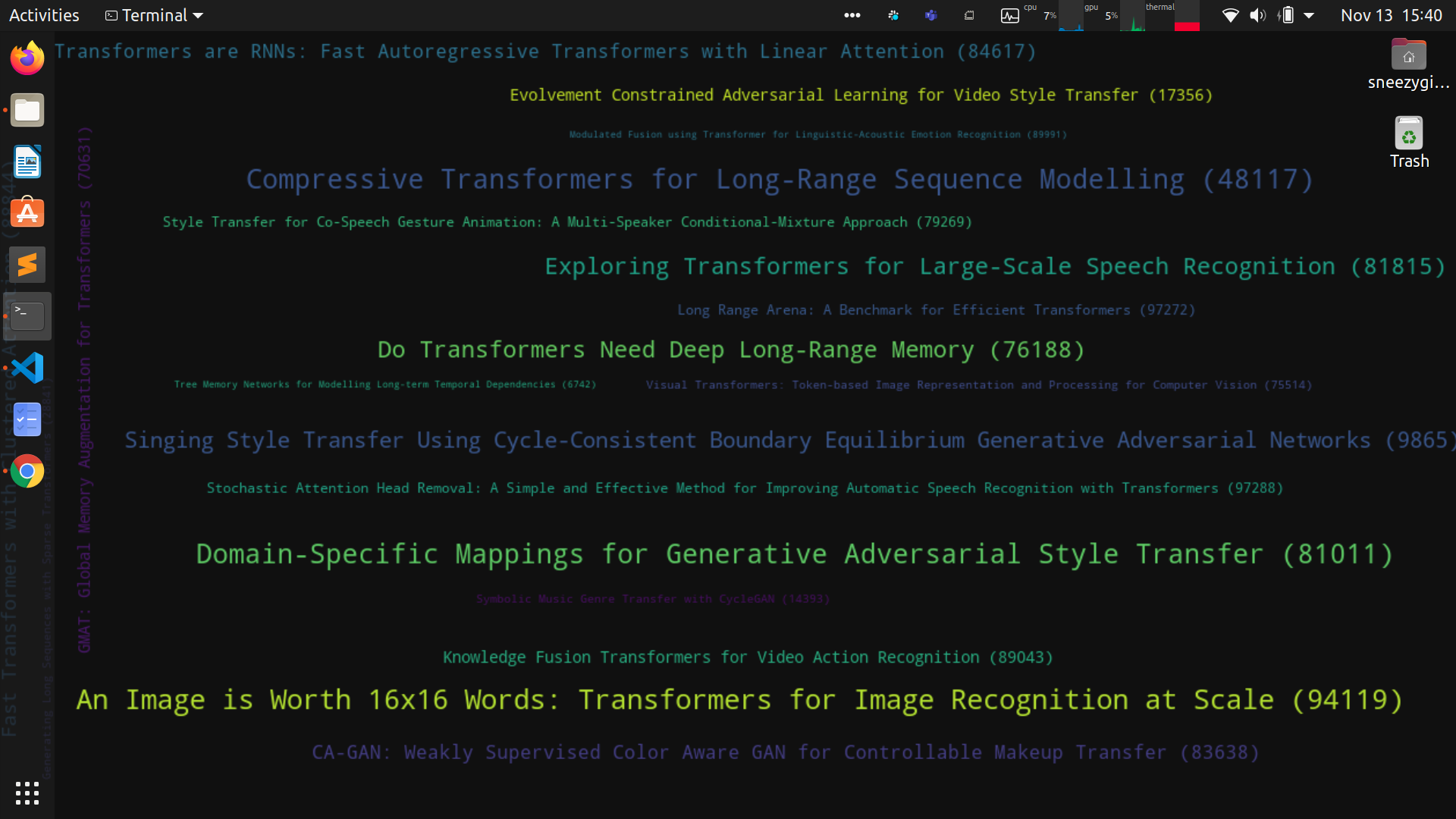Open LibreOffice Writer from dock
1456x819 pixels.
(x=27, y=162)
